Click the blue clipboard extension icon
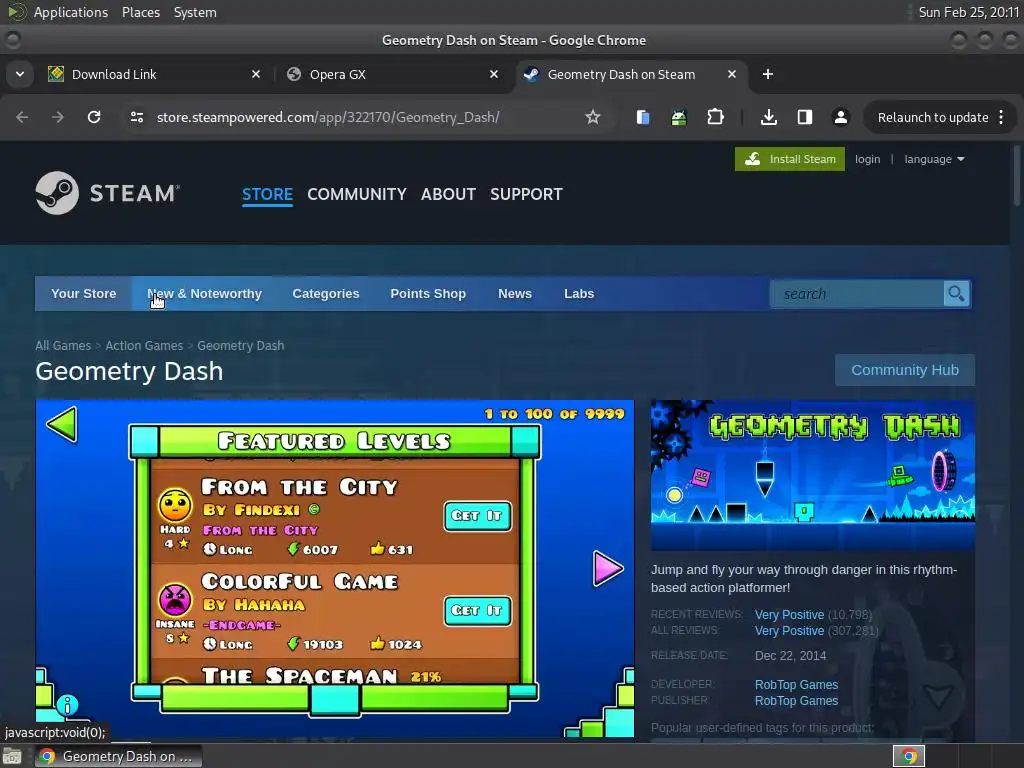 643,117
